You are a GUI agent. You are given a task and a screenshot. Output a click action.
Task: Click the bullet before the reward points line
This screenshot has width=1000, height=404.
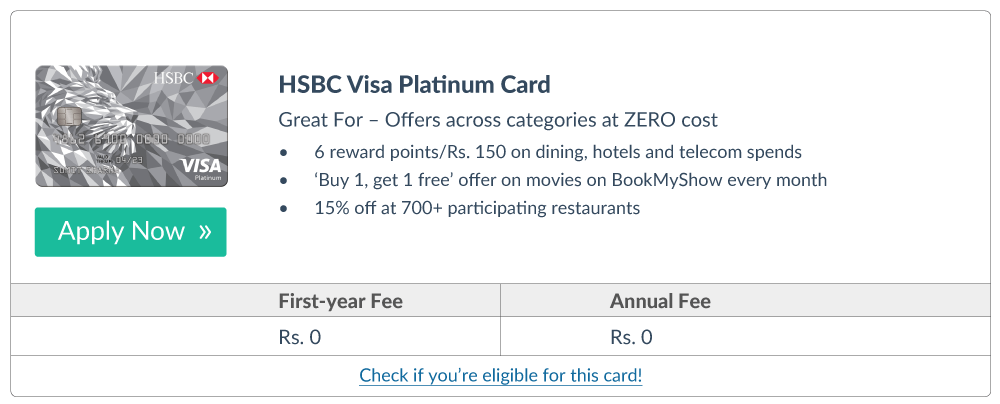[x=284, y=153]
